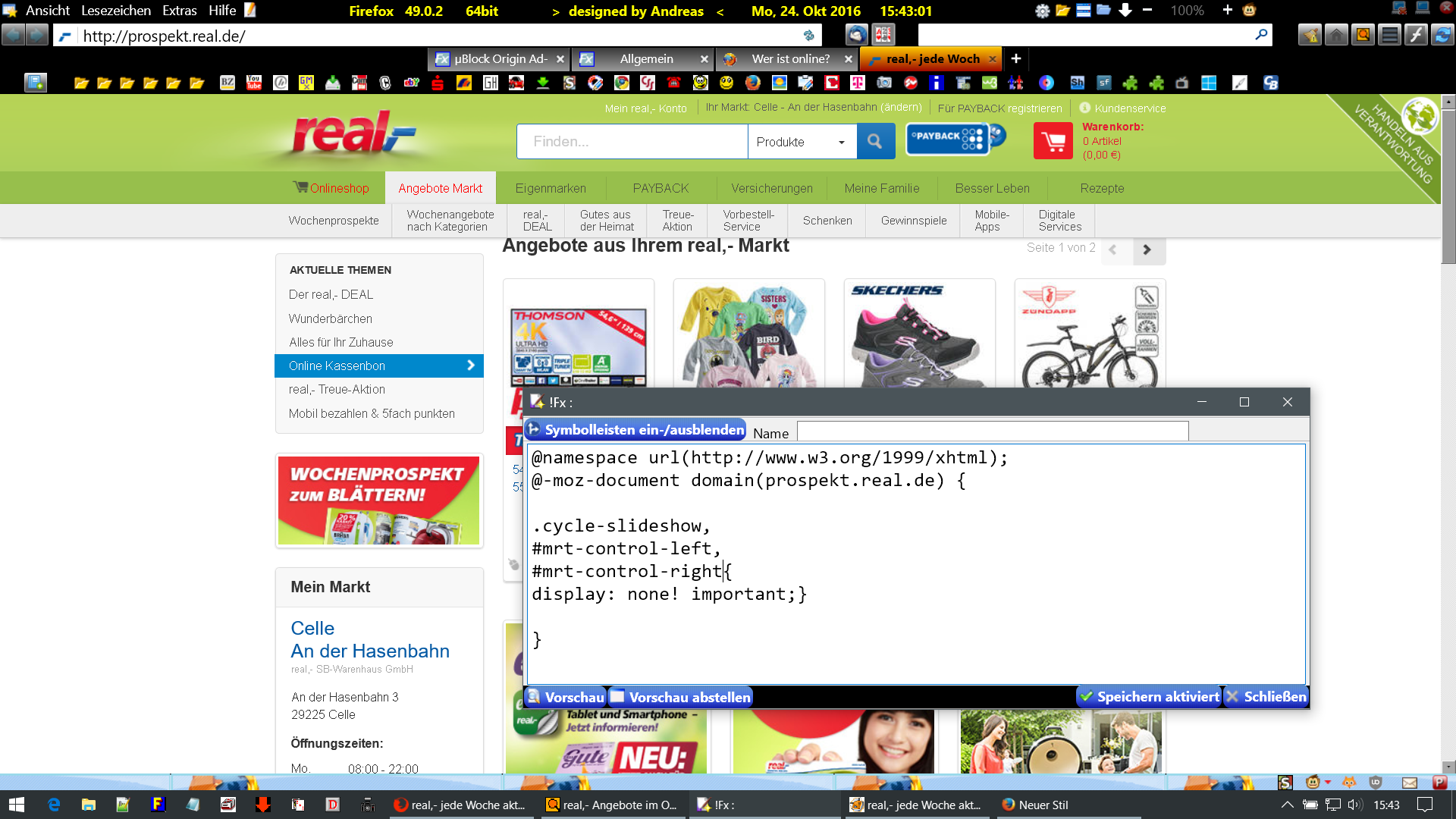This screenshot has width=1456, height=819.
Task: Click the blue search magnifier button
Action: coord(875,141)
